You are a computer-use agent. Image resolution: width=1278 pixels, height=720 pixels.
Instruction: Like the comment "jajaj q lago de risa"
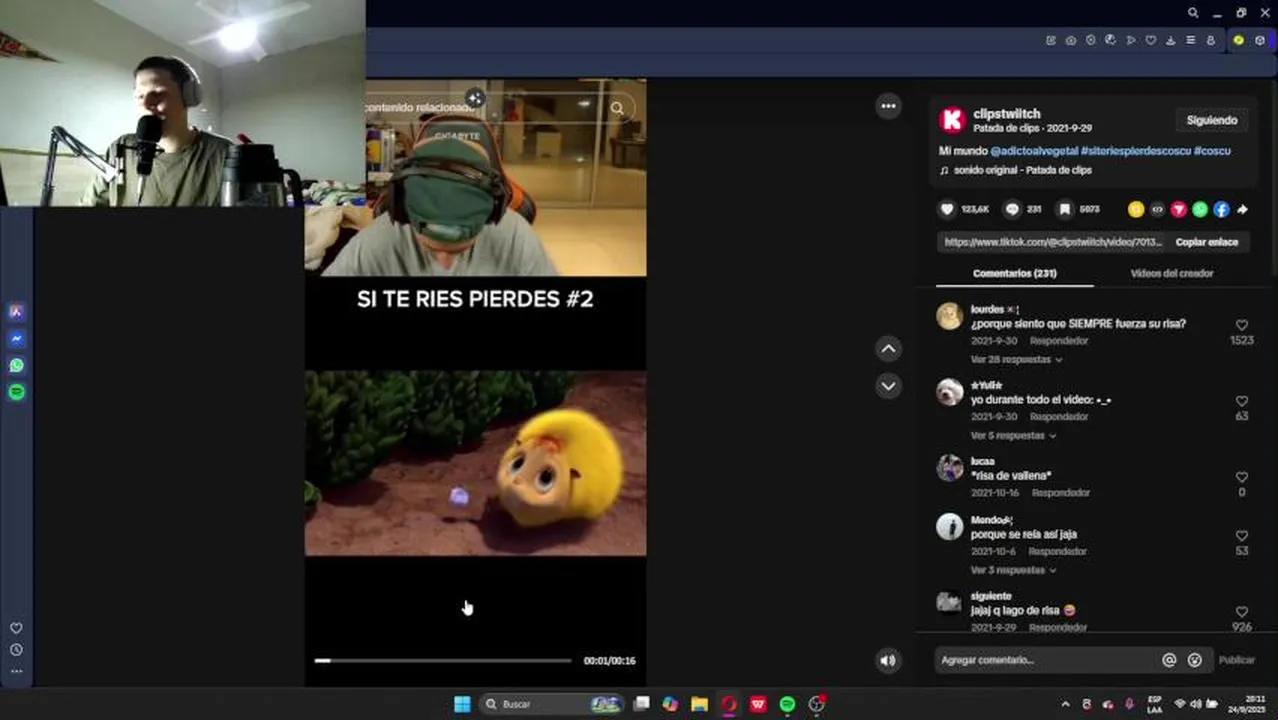click(x=1242, y=612)
